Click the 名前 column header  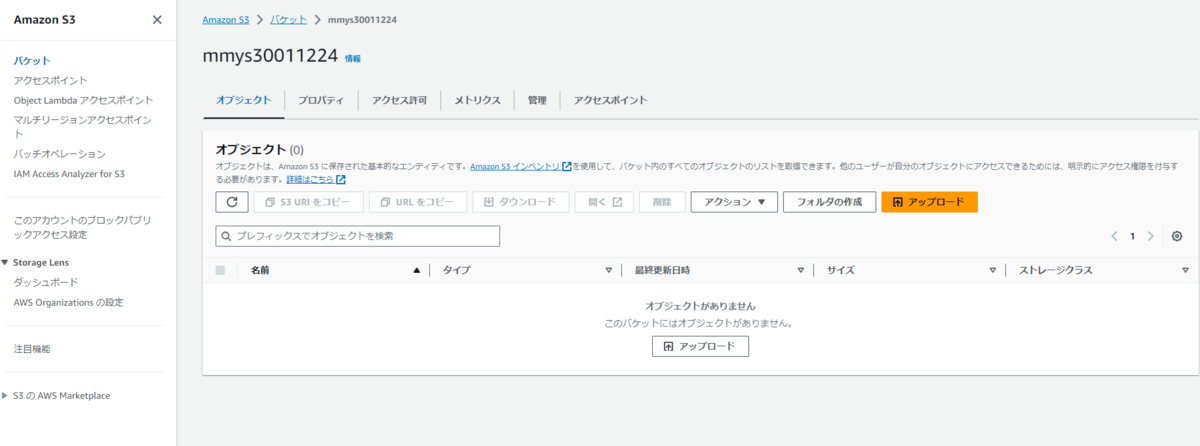260,271
